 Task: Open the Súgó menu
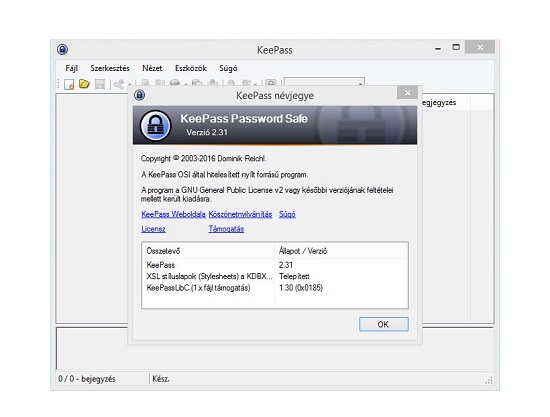click(x=228, y=68)
